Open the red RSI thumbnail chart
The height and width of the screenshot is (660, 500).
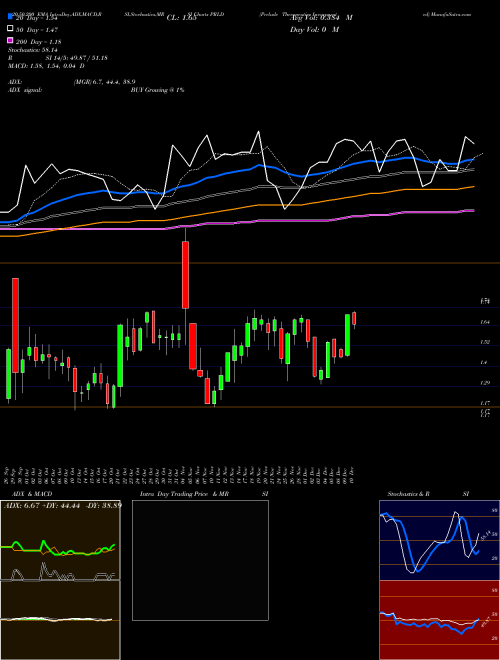(x=439, y=620)
